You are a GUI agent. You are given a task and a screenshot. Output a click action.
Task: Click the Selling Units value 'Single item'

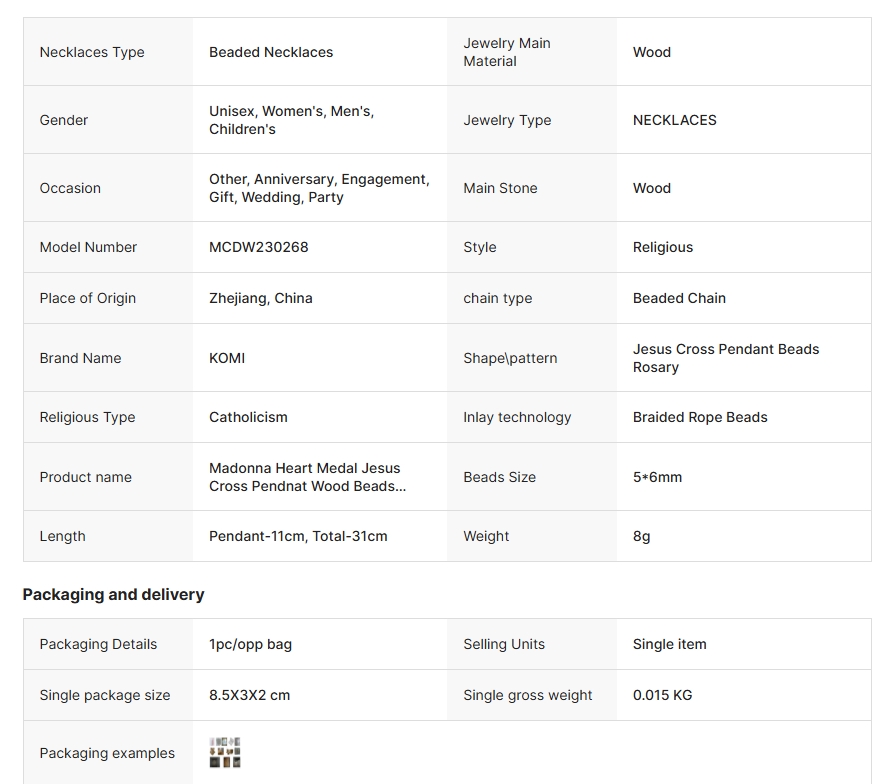tap(670, 644)
